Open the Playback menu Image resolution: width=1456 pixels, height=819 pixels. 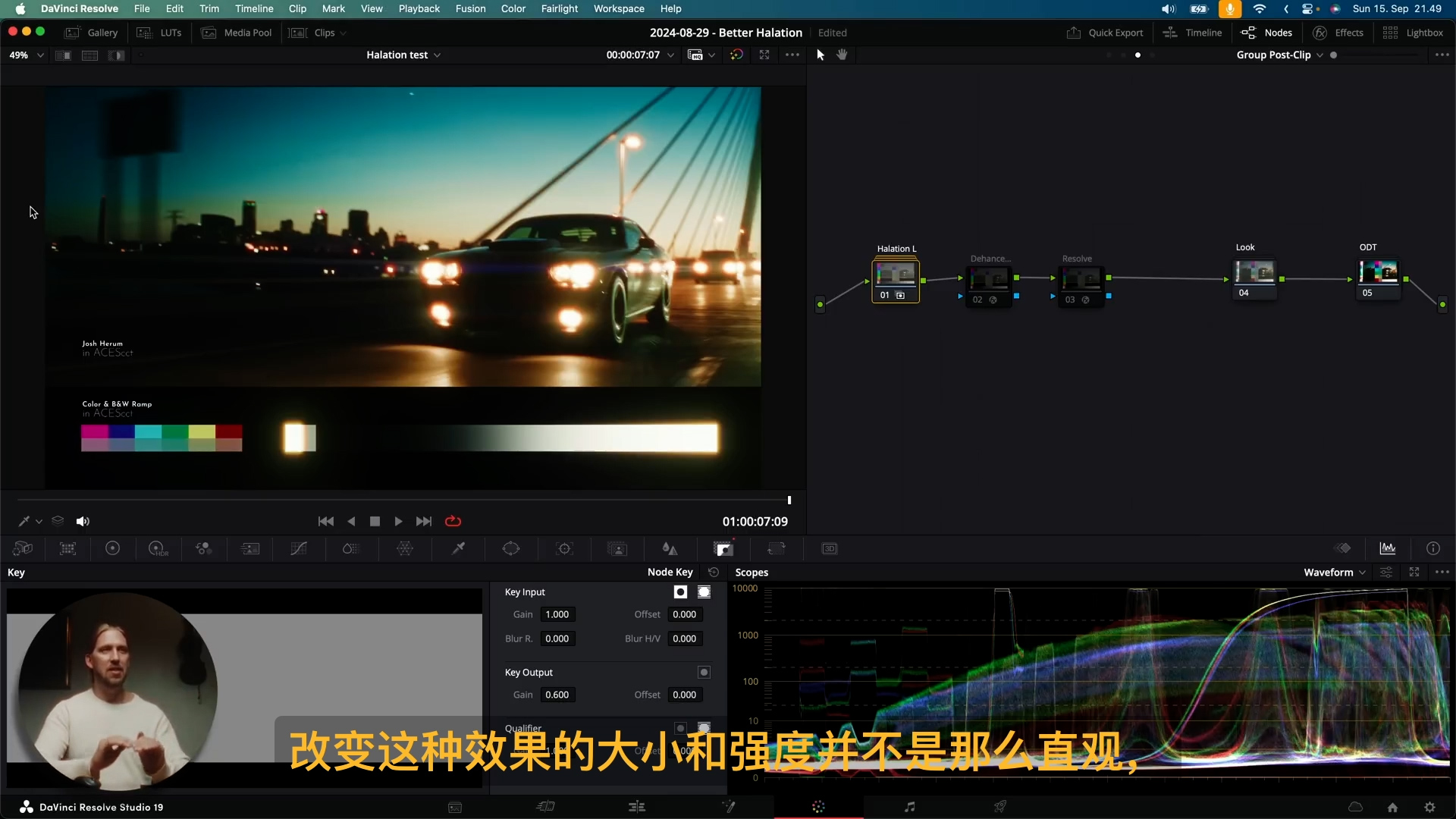point(419,9)
